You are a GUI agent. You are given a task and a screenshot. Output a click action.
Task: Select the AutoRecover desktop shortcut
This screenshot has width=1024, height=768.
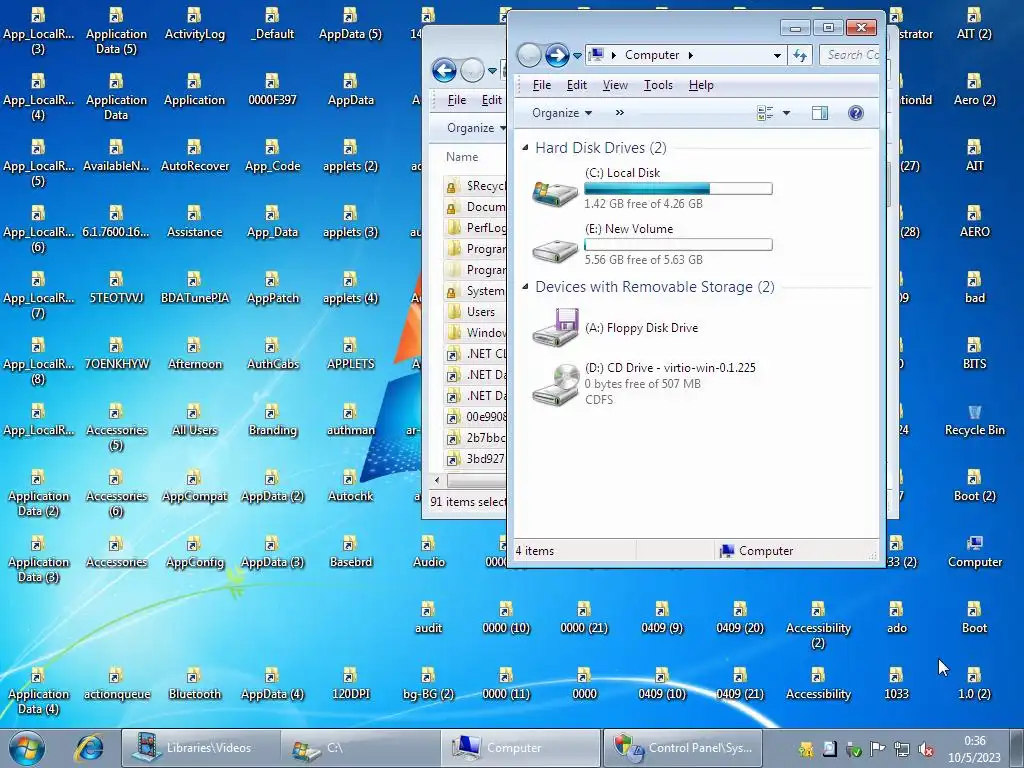click(x=195, y=156)
